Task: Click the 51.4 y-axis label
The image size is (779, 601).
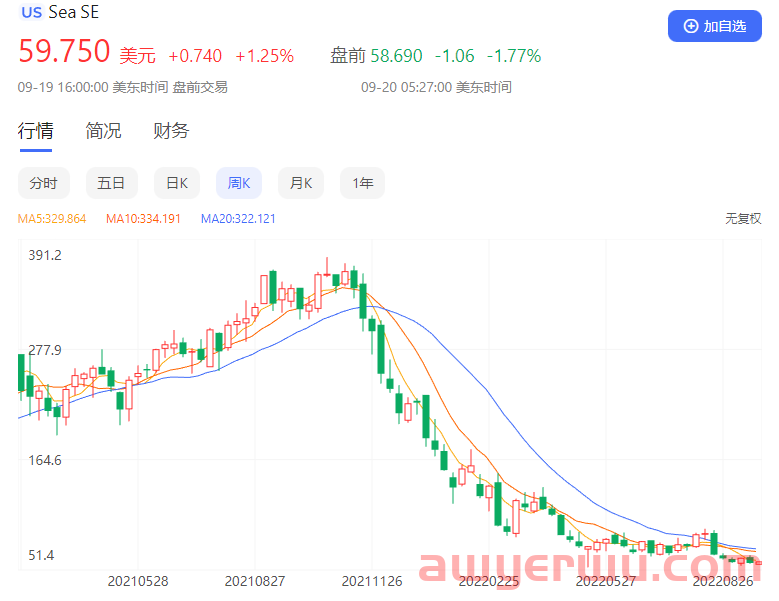Action: coord(41,555)
